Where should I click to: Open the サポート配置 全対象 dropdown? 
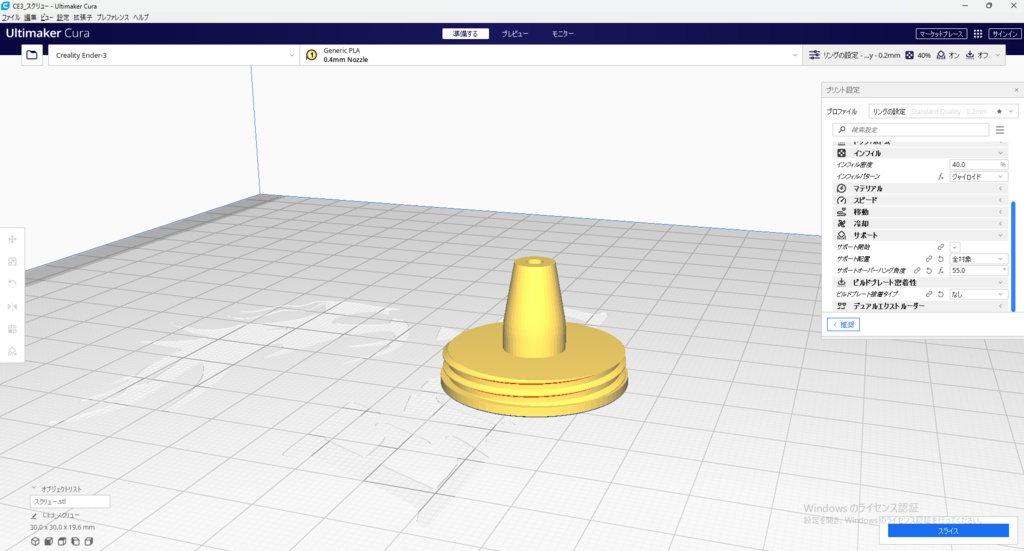(x=978, y=259)
